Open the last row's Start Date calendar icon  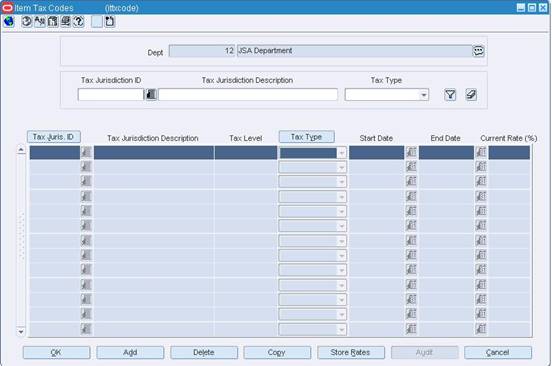(x=411, y=329)
